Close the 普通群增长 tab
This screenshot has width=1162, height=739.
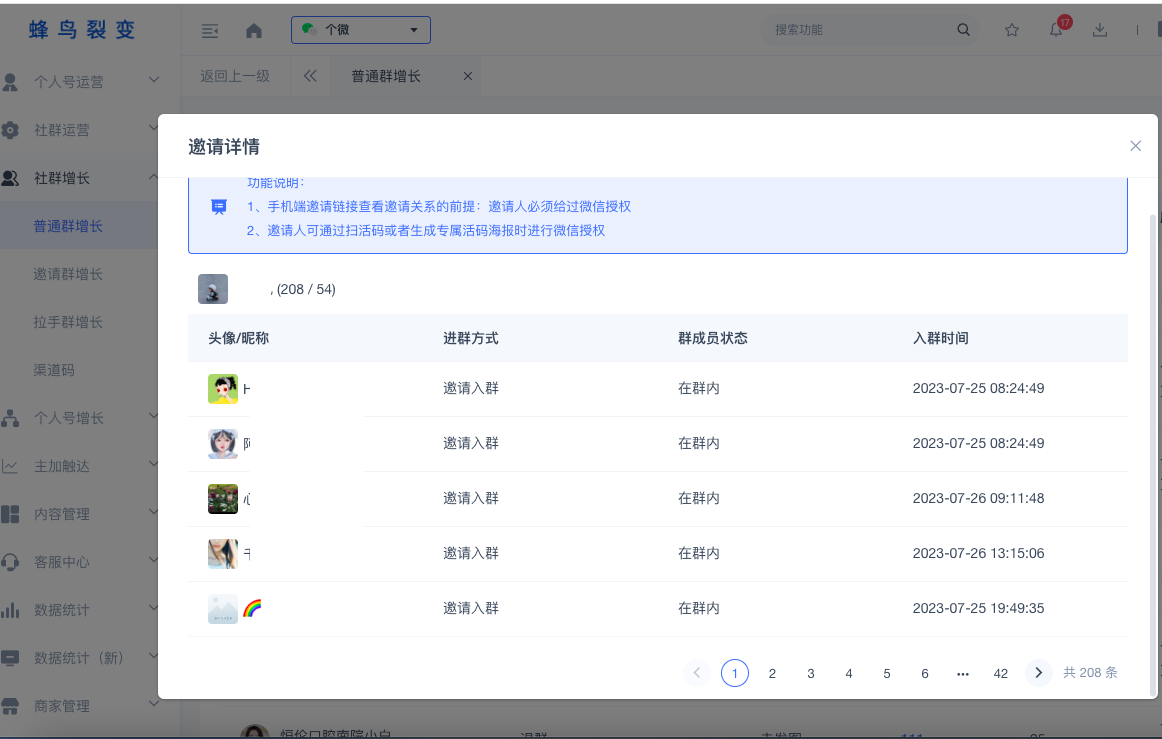click(467, 76)
